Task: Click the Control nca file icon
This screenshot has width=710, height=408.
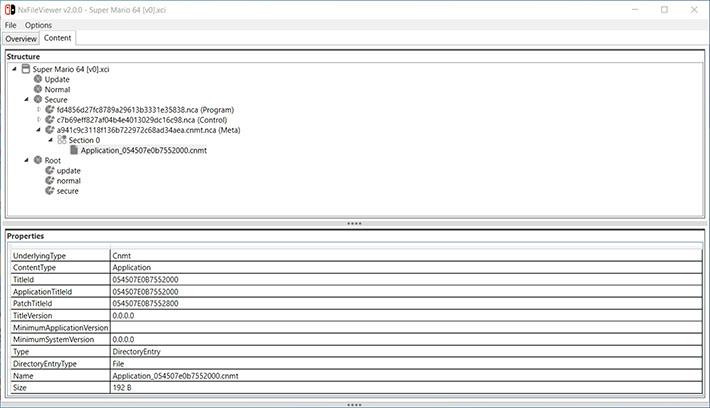Action: coord(50,120)
